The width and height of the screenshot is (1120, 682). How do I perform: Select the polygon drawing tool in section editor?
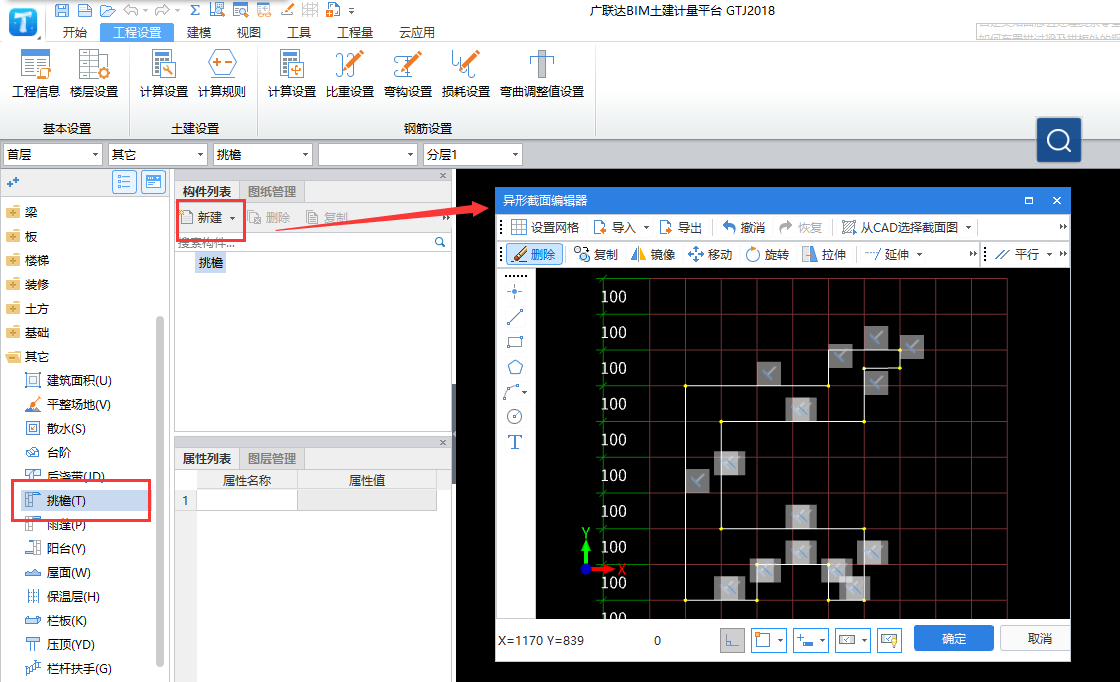pyautogui.click(x=514, y=367)
